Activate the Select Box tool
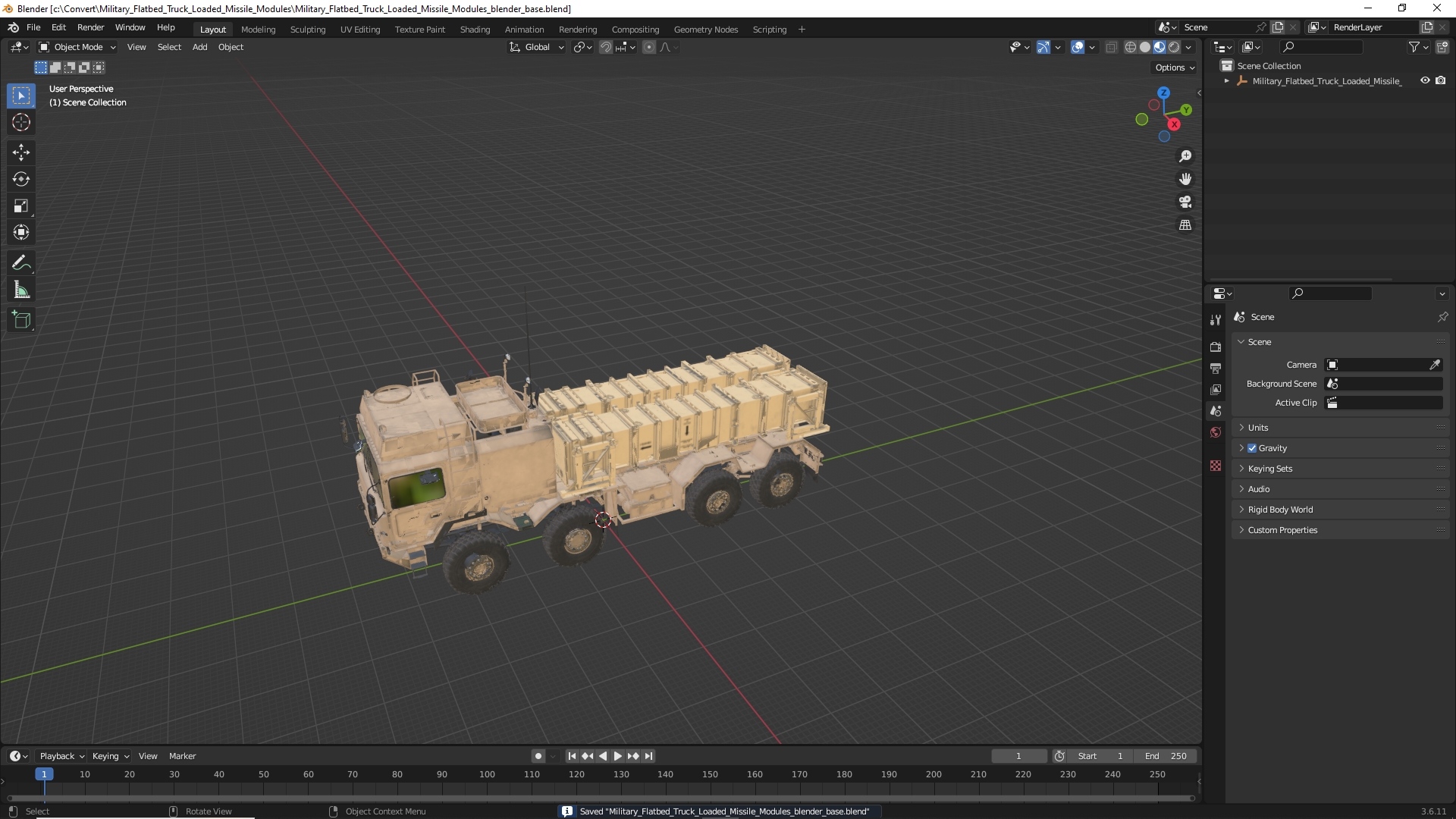1456x819 pixels. [x=21, y=96]
